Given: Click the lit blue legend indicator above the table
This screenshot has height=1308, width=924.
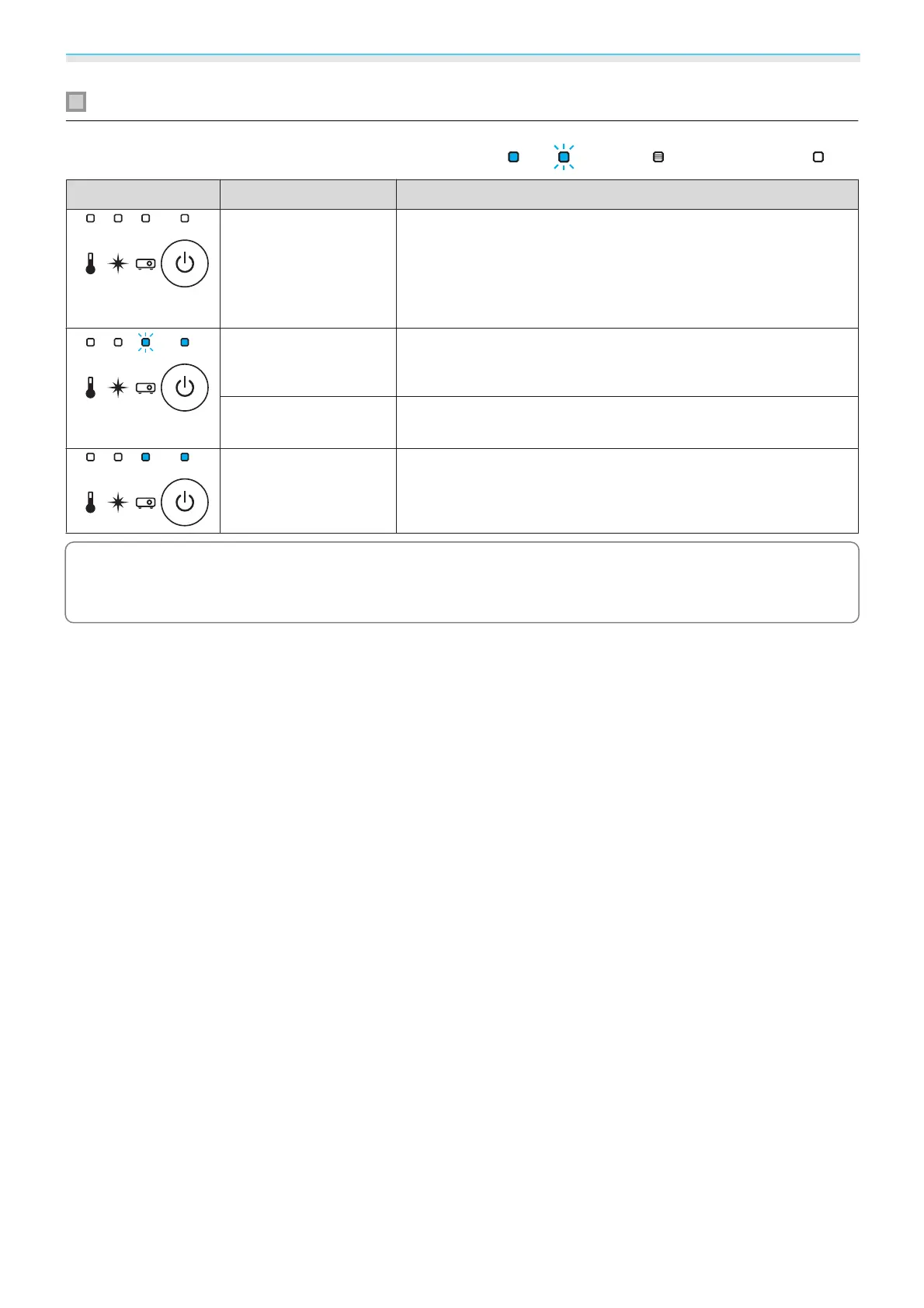Looking at the screenshot, I should coord(513,157).
